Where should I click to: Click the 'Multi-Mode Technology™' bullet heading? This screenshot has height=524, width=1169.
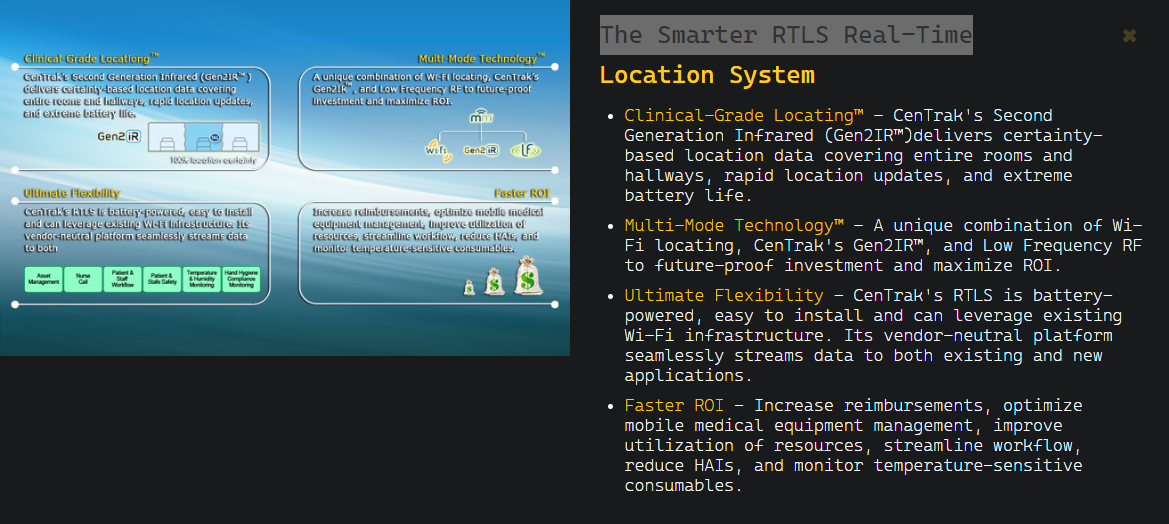tap(734, 225)
